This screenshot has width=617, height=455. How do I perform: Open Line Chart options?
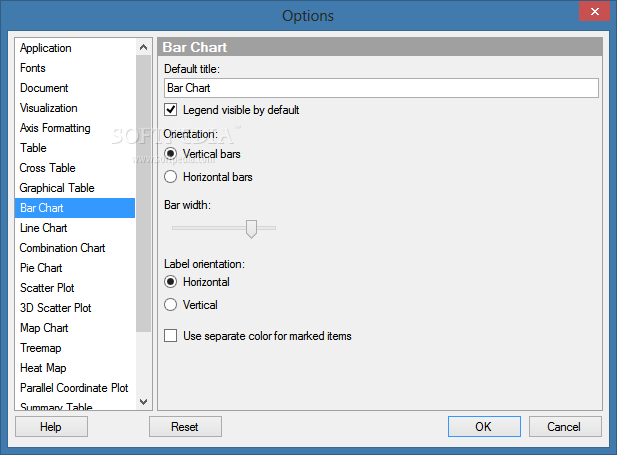[75, 228]
